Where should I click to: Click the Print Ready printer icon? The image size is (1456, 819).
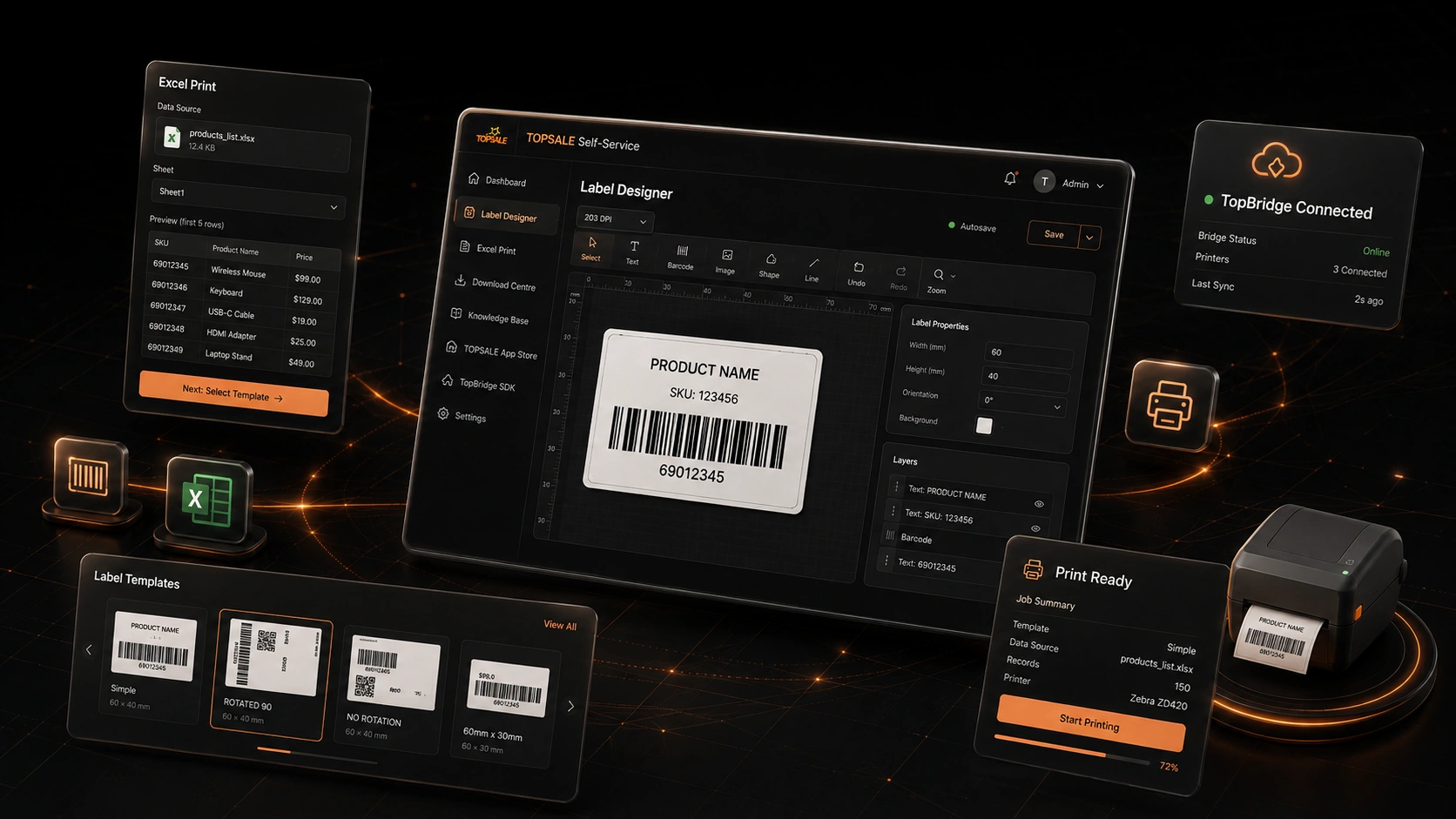point(1033,569)
